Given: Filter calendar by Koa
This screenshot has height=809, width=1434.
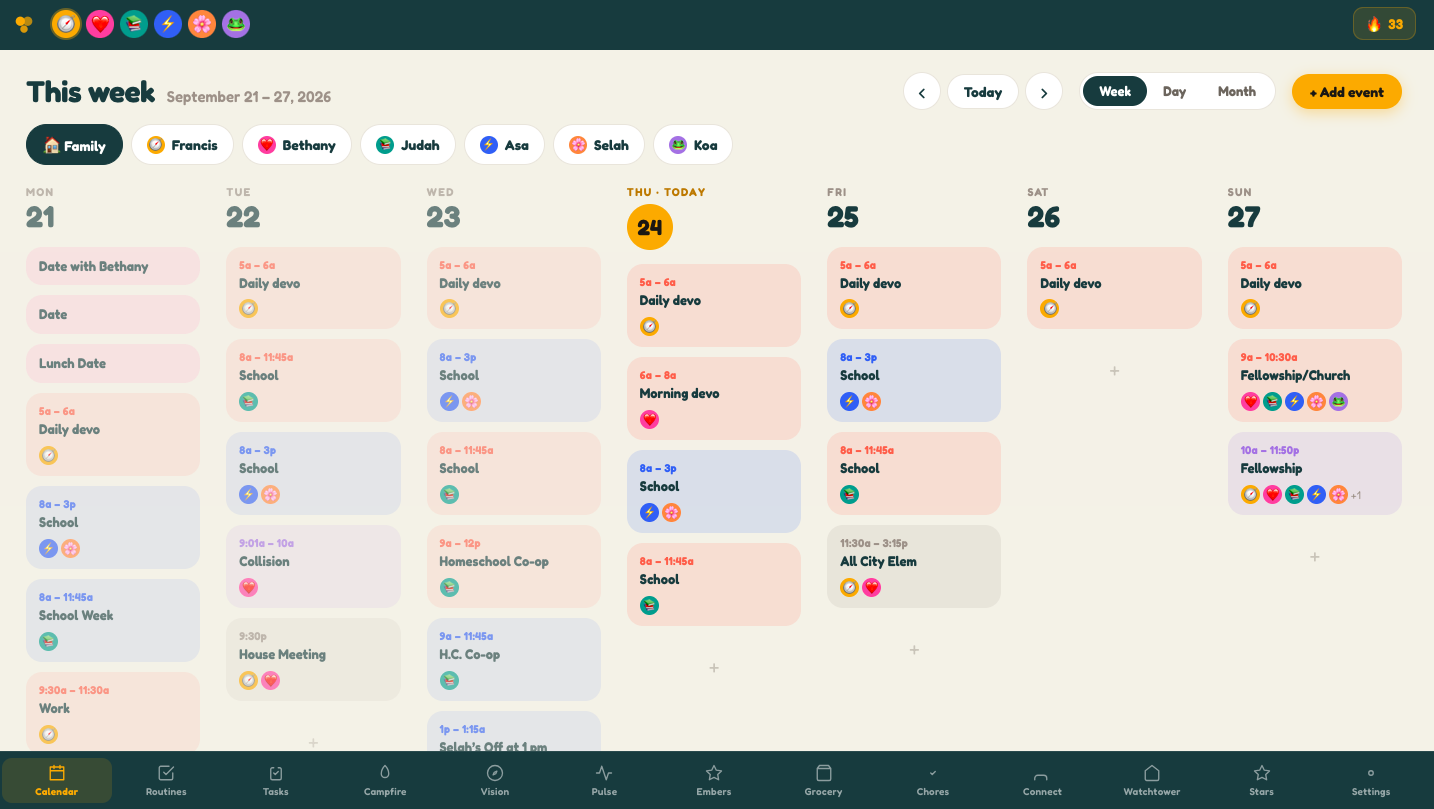Looking at the screenshot, I should (x=693, y=145).
